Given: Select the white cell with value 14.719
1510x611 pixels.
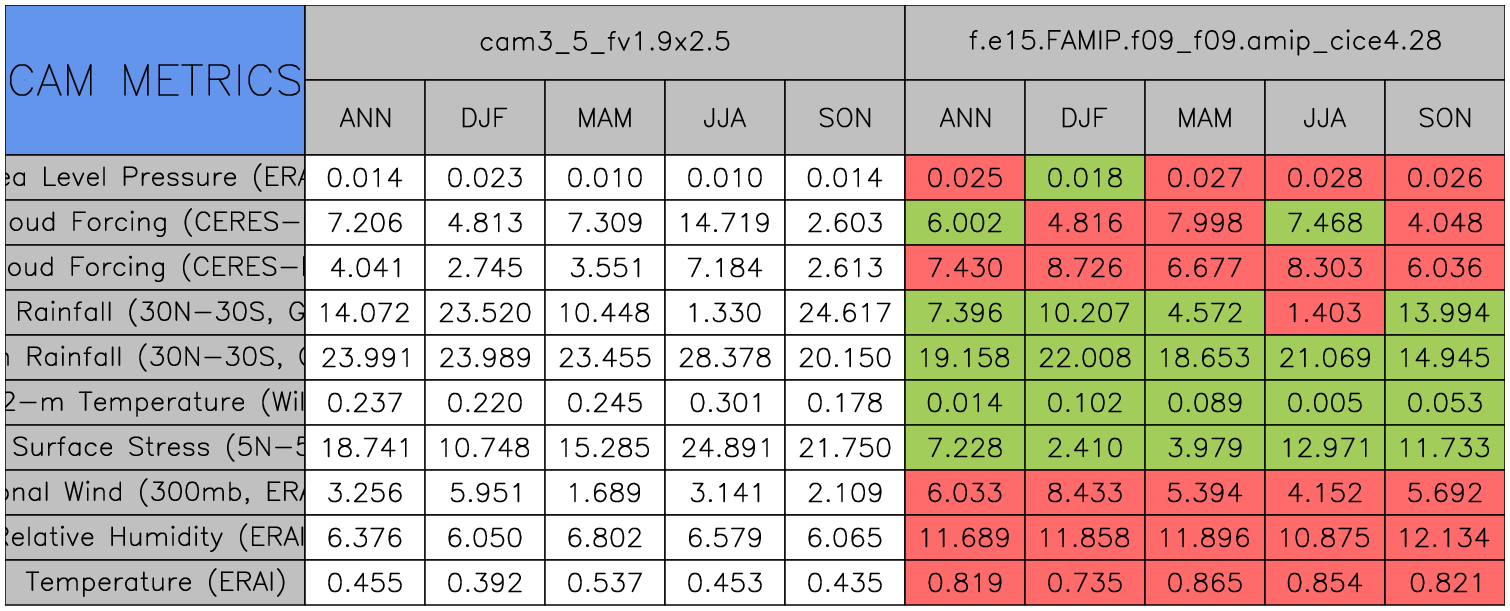Looking at the screenshot, I should [x=725, y=223].
